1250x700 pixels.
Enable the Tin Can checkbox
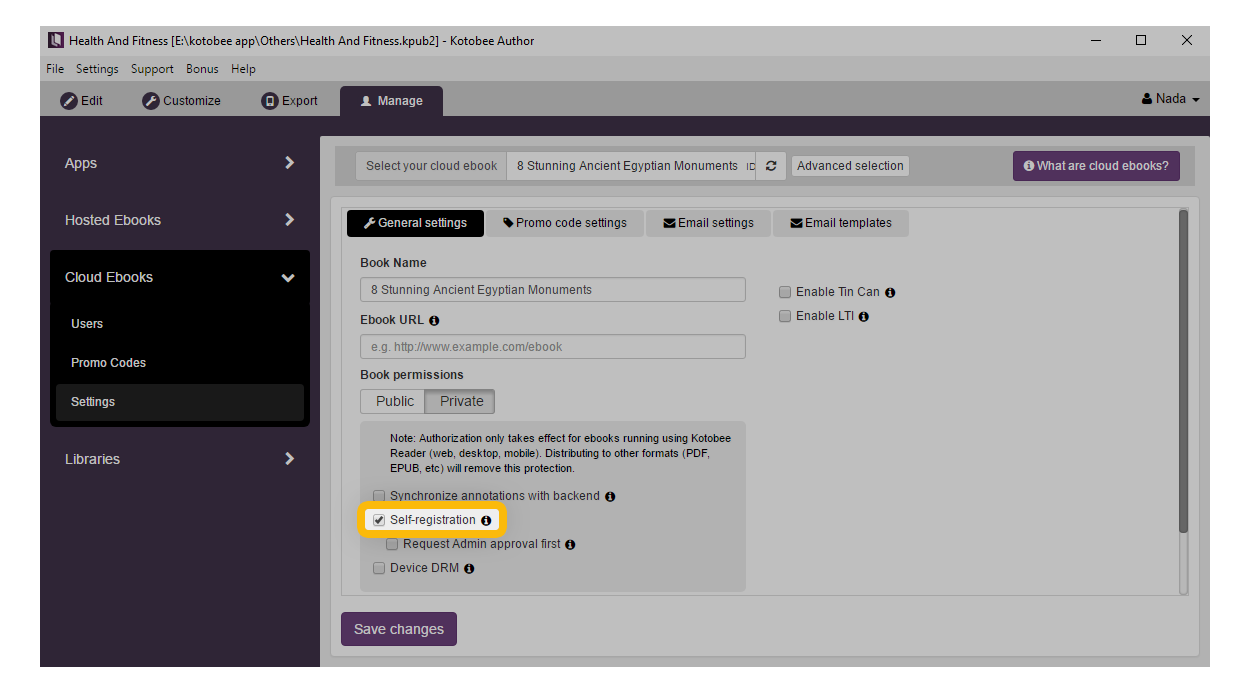tap(785, 293)
